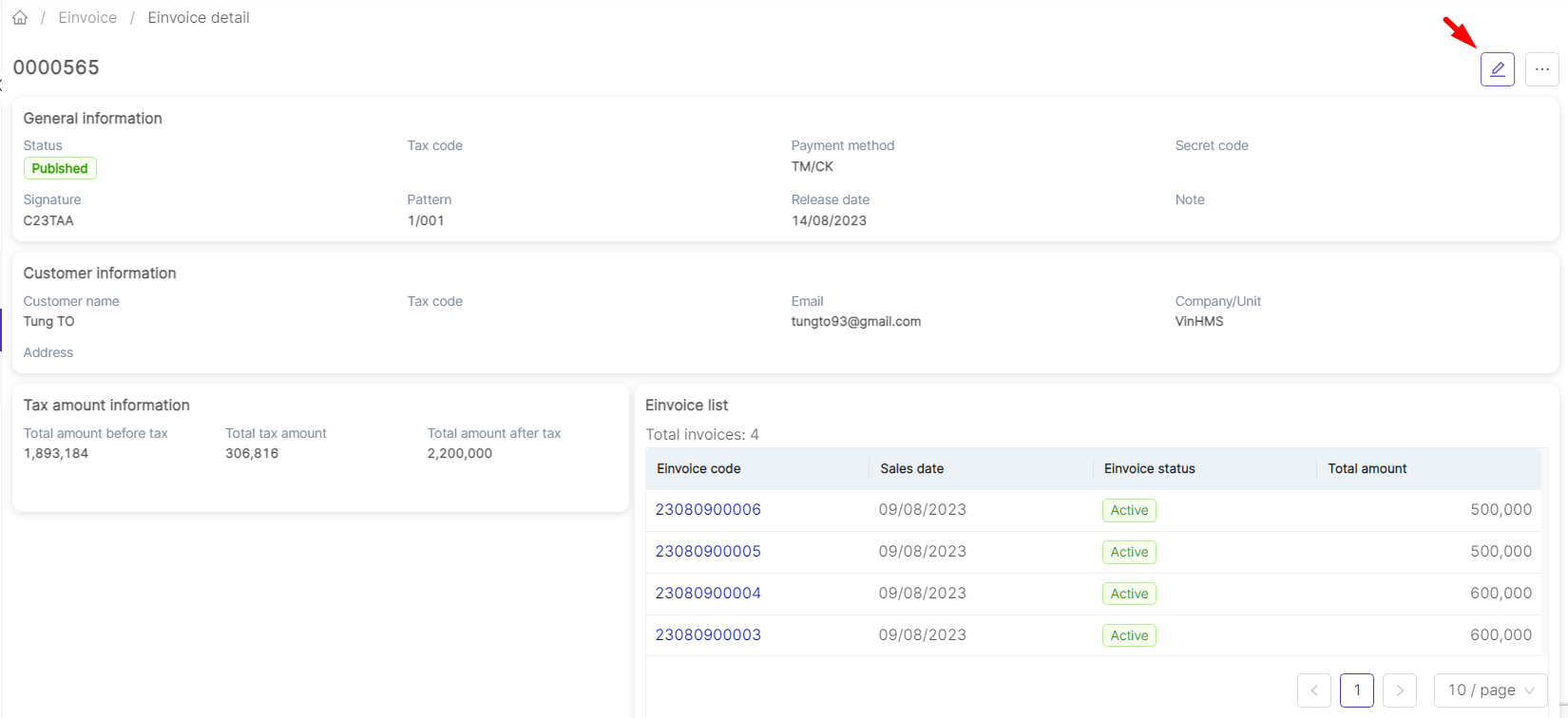Click the Einvoice detail breadcrumb
1568x718 pixels.
(199, 18)
